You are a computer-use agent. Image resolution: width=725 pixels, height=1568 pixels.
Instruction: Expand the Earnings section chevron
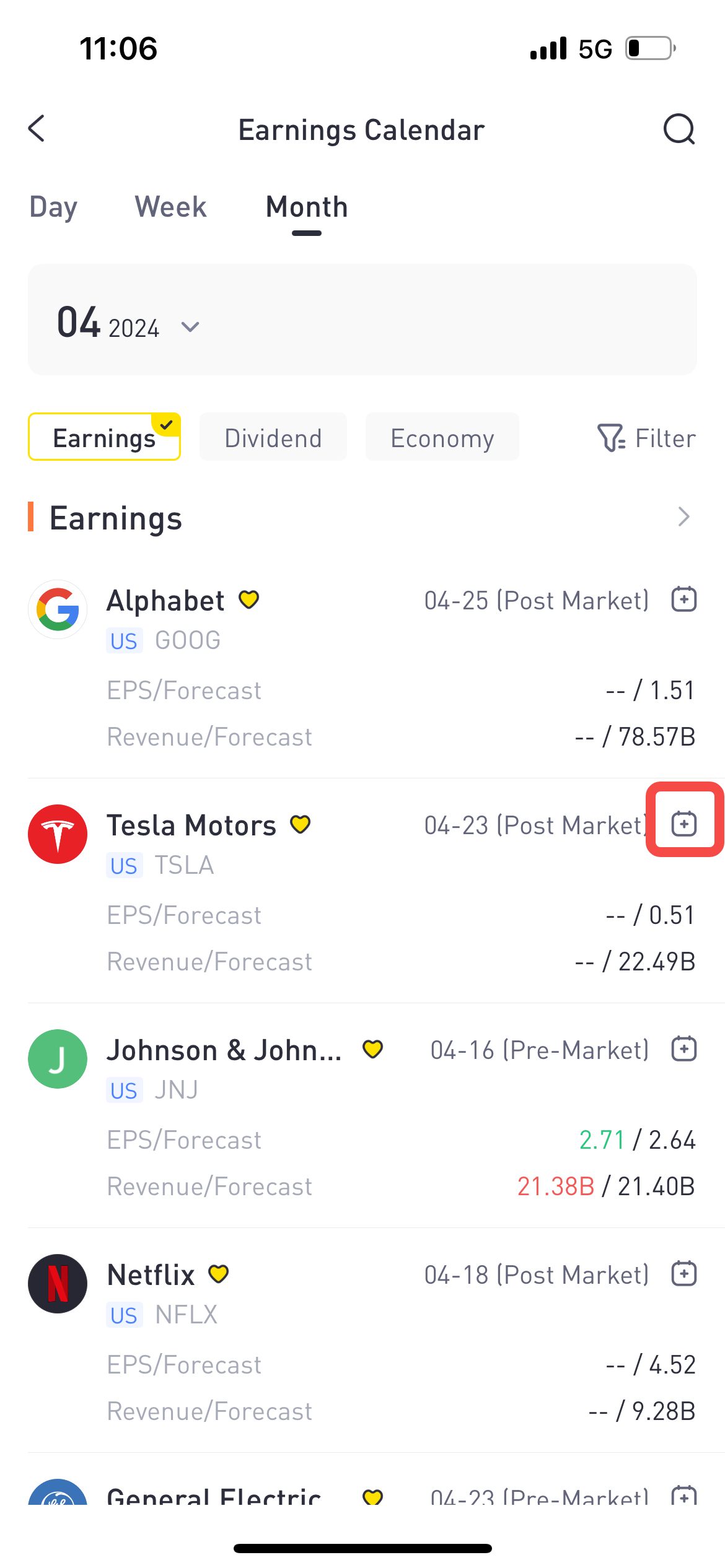click(x=683, y=516)
